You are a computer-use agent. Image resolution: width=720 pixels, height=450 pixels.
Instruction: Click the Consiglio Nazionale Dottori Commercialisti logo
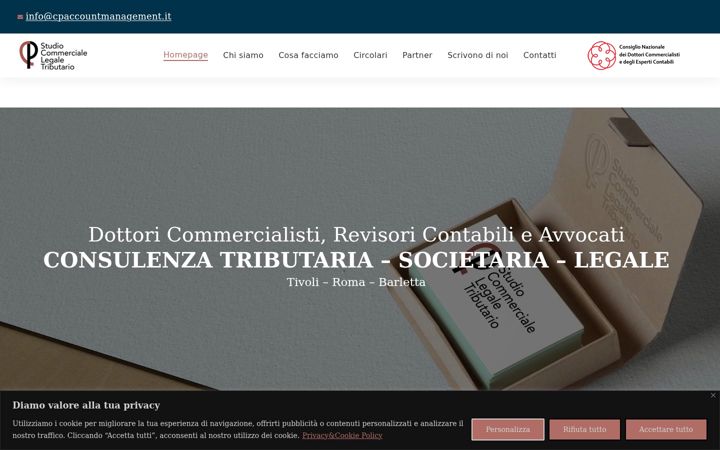[x=634, y=55]
